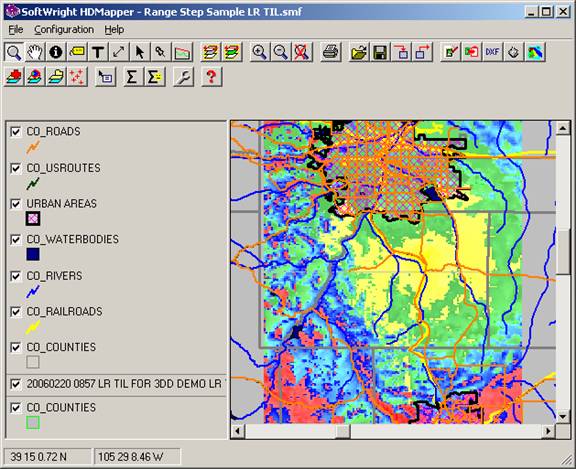Open the Configuration menu

(64, 29)
